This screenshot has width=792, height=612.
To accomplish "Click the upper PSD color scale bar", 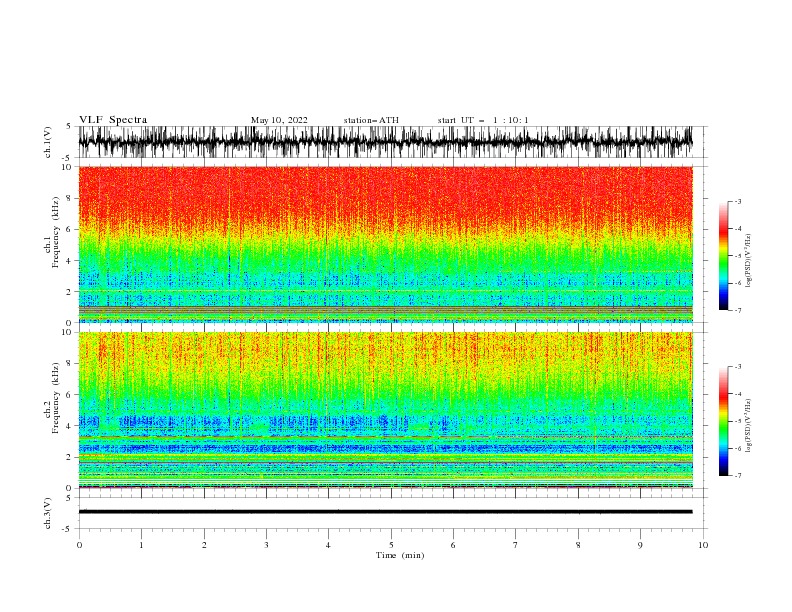I will (x=723, y=256).
